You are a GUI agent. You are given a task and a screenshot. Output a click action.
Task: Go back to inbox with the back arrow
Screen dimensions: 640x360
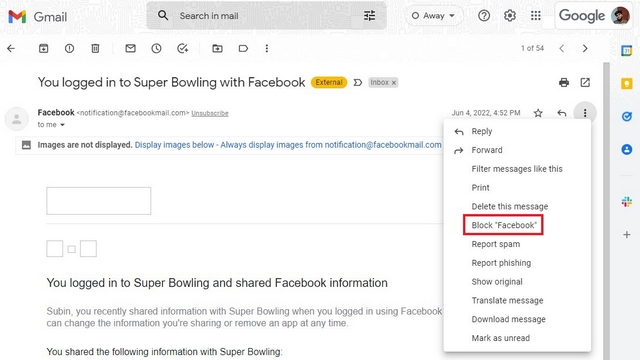(11, 49)
